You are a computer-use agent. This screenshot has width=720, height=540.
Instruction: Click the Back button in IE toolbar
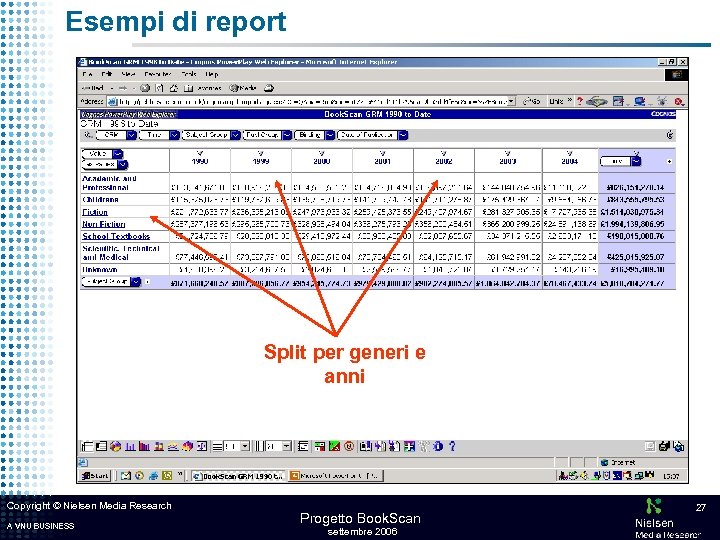(x=94, y=88)
